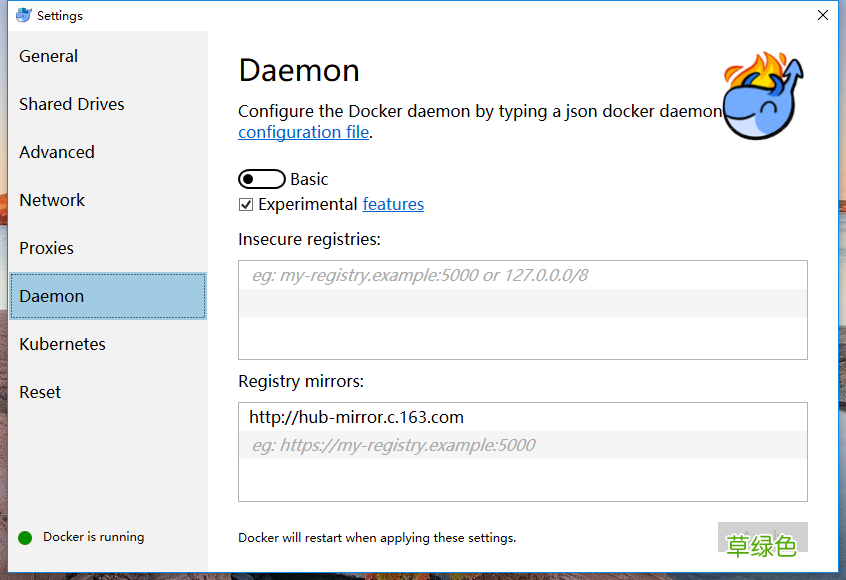Viewport: 846px width, 580px height.
Task: Open the configuration file link
Action: pyautogui.click(x=303, y=131)
